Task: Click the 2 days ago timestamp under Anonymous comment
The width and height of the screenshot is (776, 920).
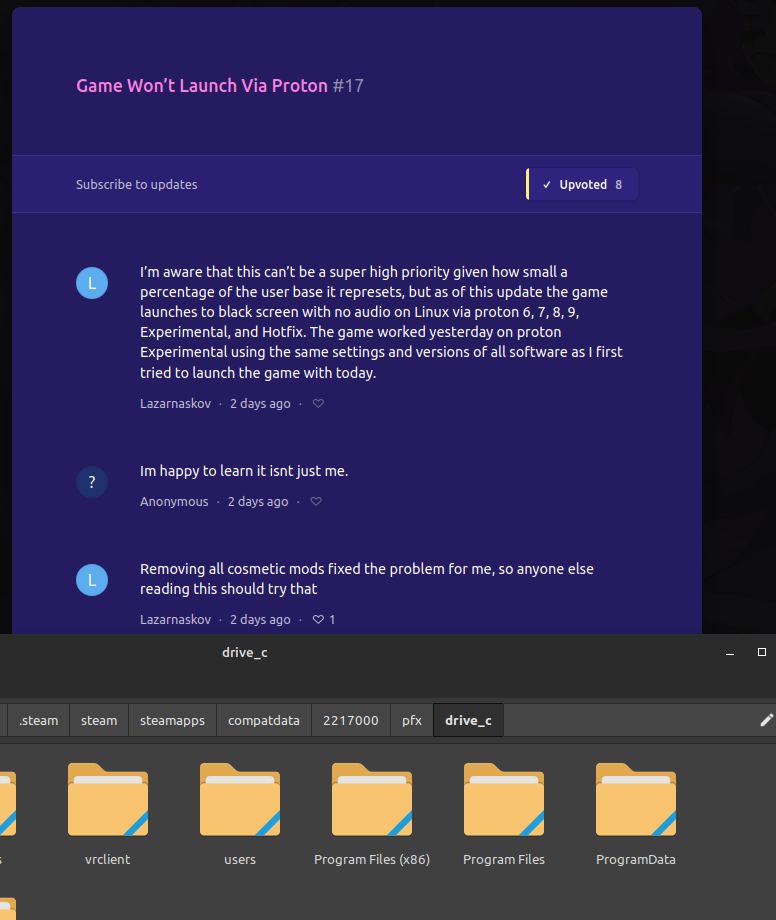Action: (x=258, y=502)
